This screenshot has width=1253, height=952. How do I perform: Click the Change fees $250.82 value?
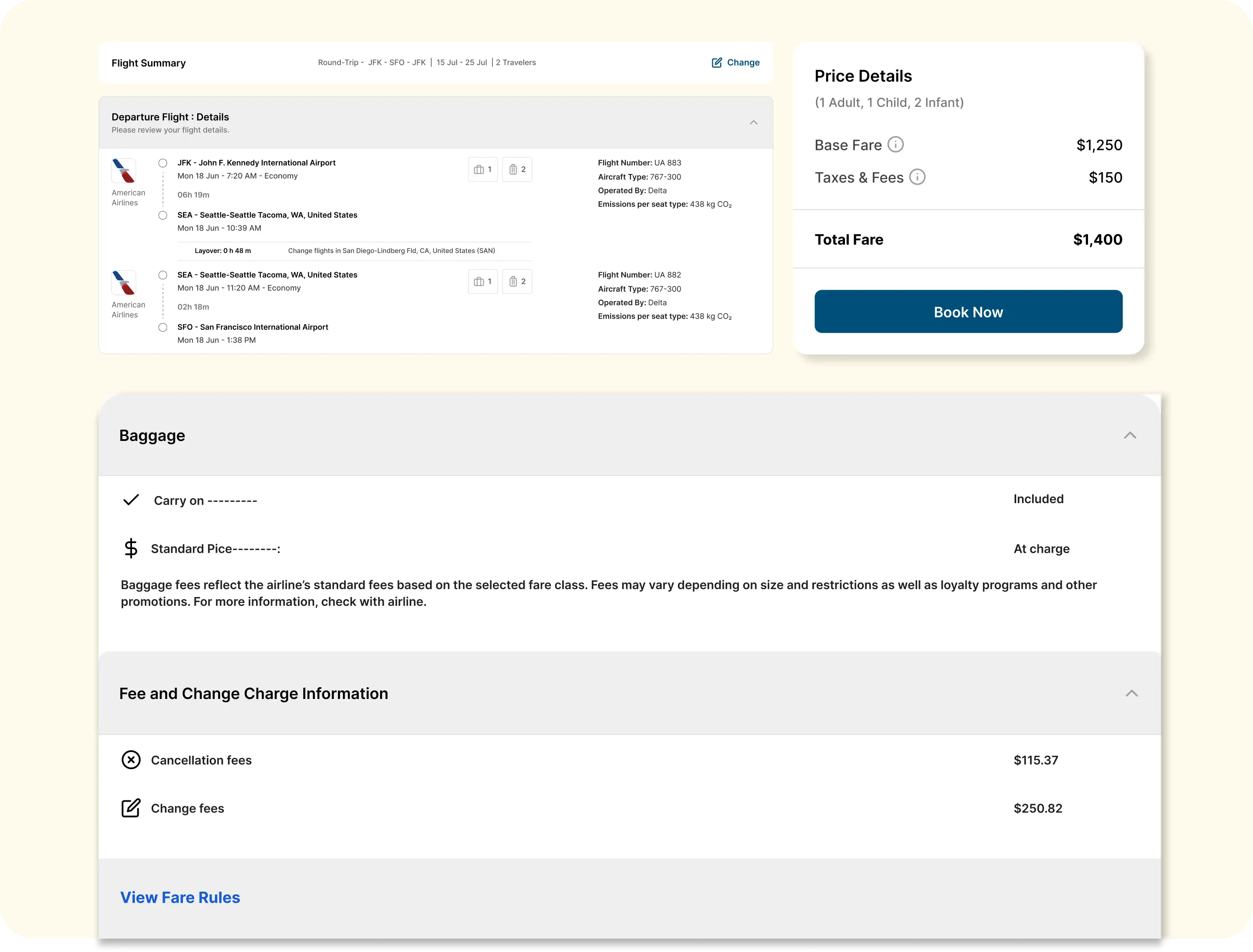(1037, 808)
